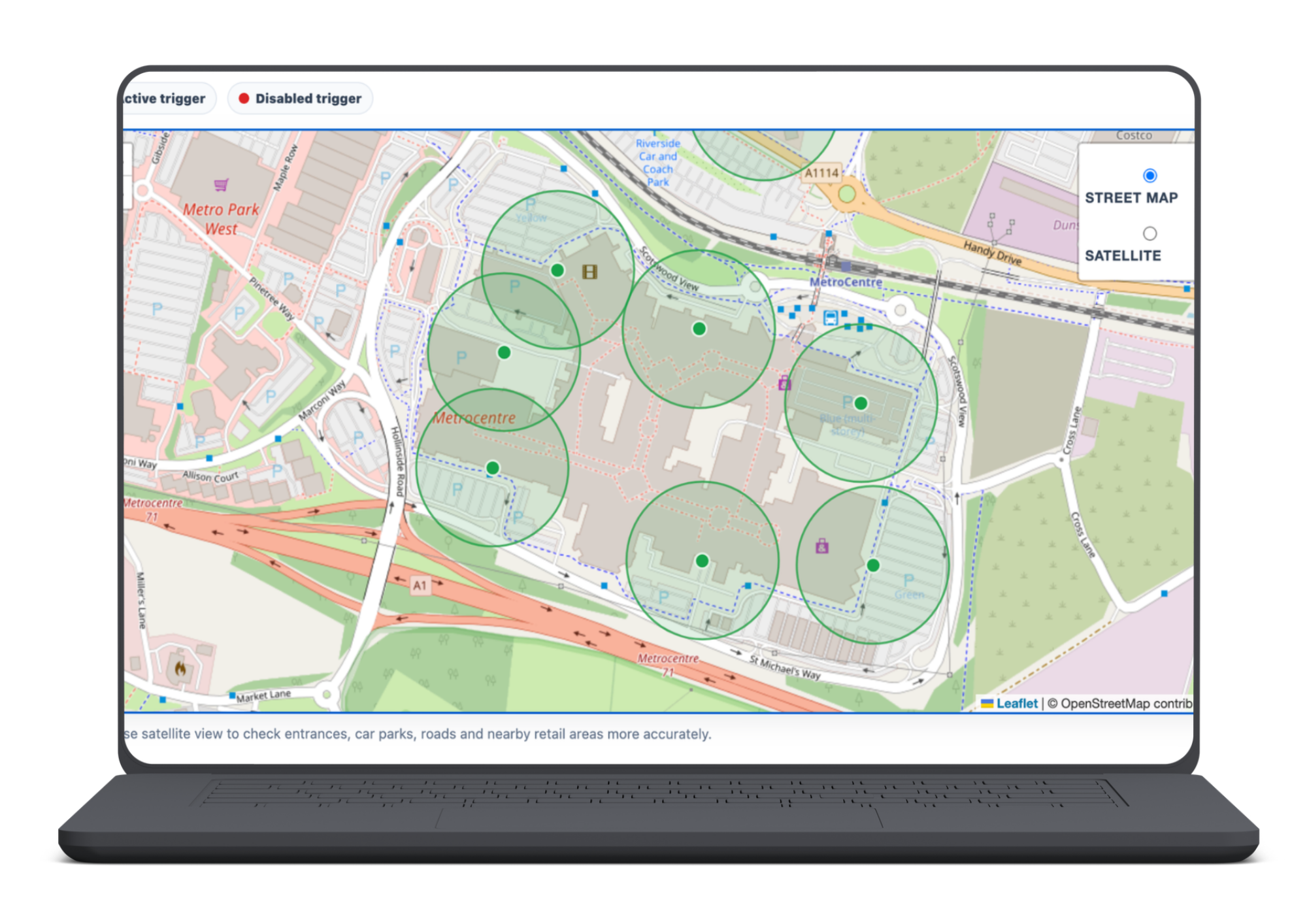Click the STREET MAP text label
Viewport: 1307px width, 924px height.
1131,197
